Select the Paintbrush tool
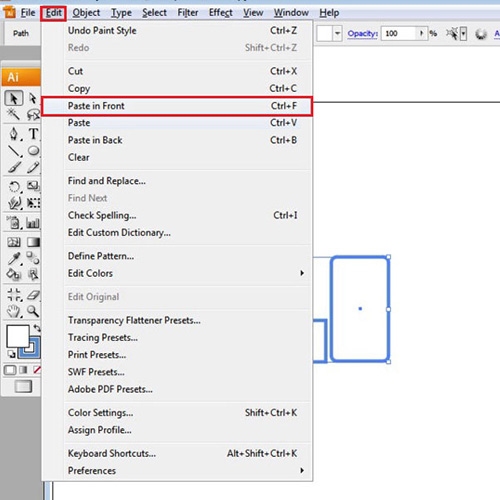 (14, 167)
